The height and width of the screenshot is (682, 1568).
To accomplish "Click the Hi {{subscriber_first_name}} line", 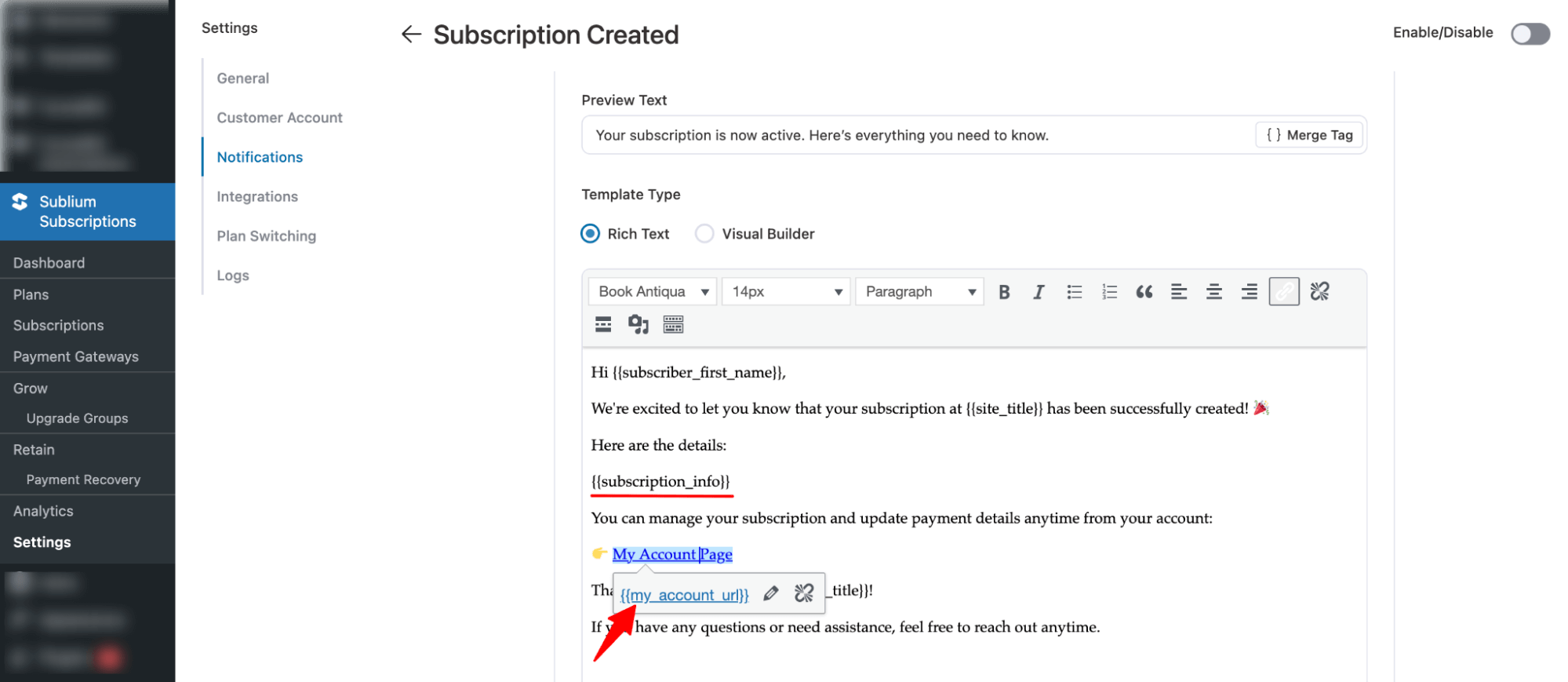I will [x=689, y=372].
